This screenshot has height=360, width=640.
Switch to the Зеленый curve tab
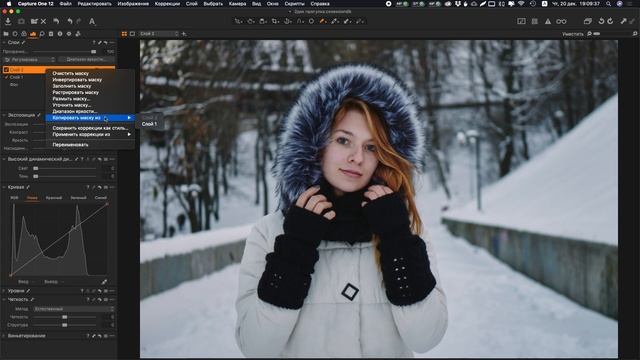click(x=78, y=198)
